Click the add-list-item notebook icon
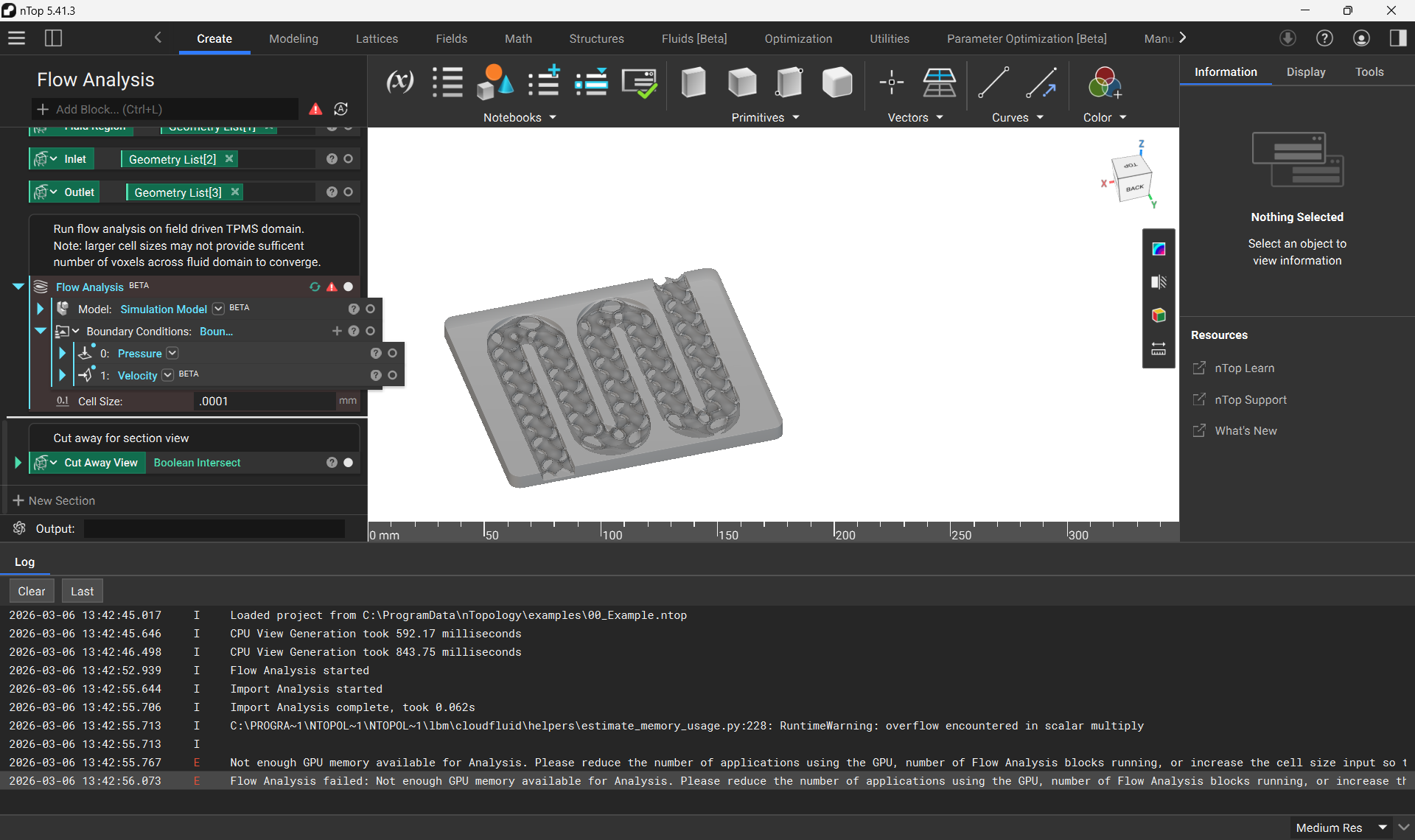The height and width of the screenshot is (840, 1415). point(545,81)
